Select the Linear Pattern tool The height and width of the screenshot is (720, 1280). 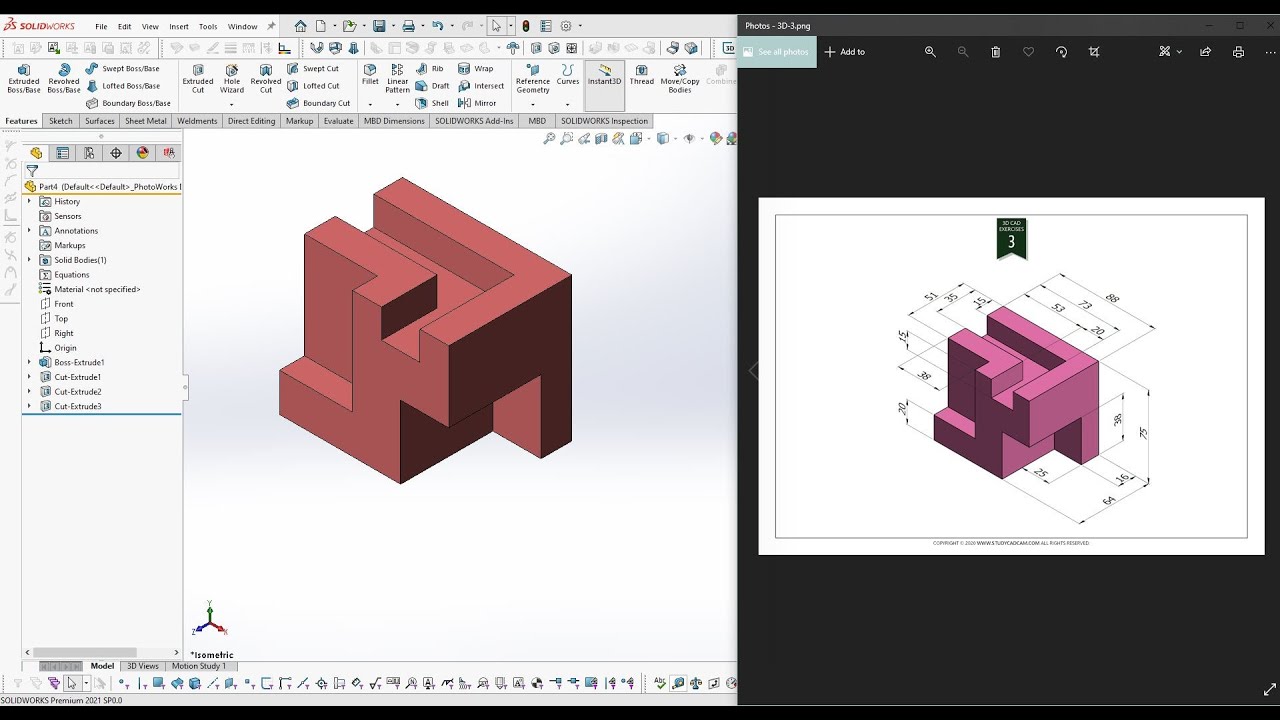(x=398, y=79)
